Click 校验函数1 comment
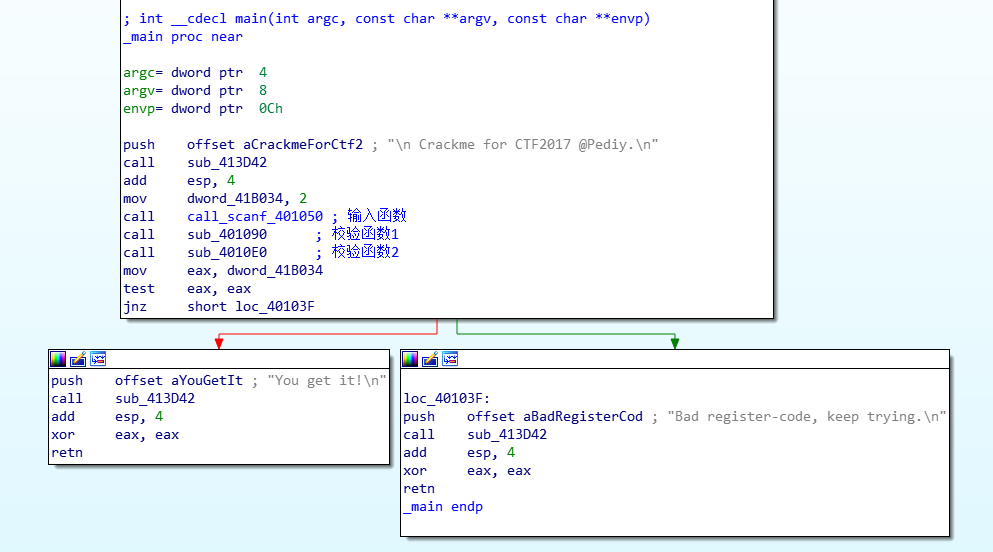Viewport: 993px width, 552px height. click(365, 234)
